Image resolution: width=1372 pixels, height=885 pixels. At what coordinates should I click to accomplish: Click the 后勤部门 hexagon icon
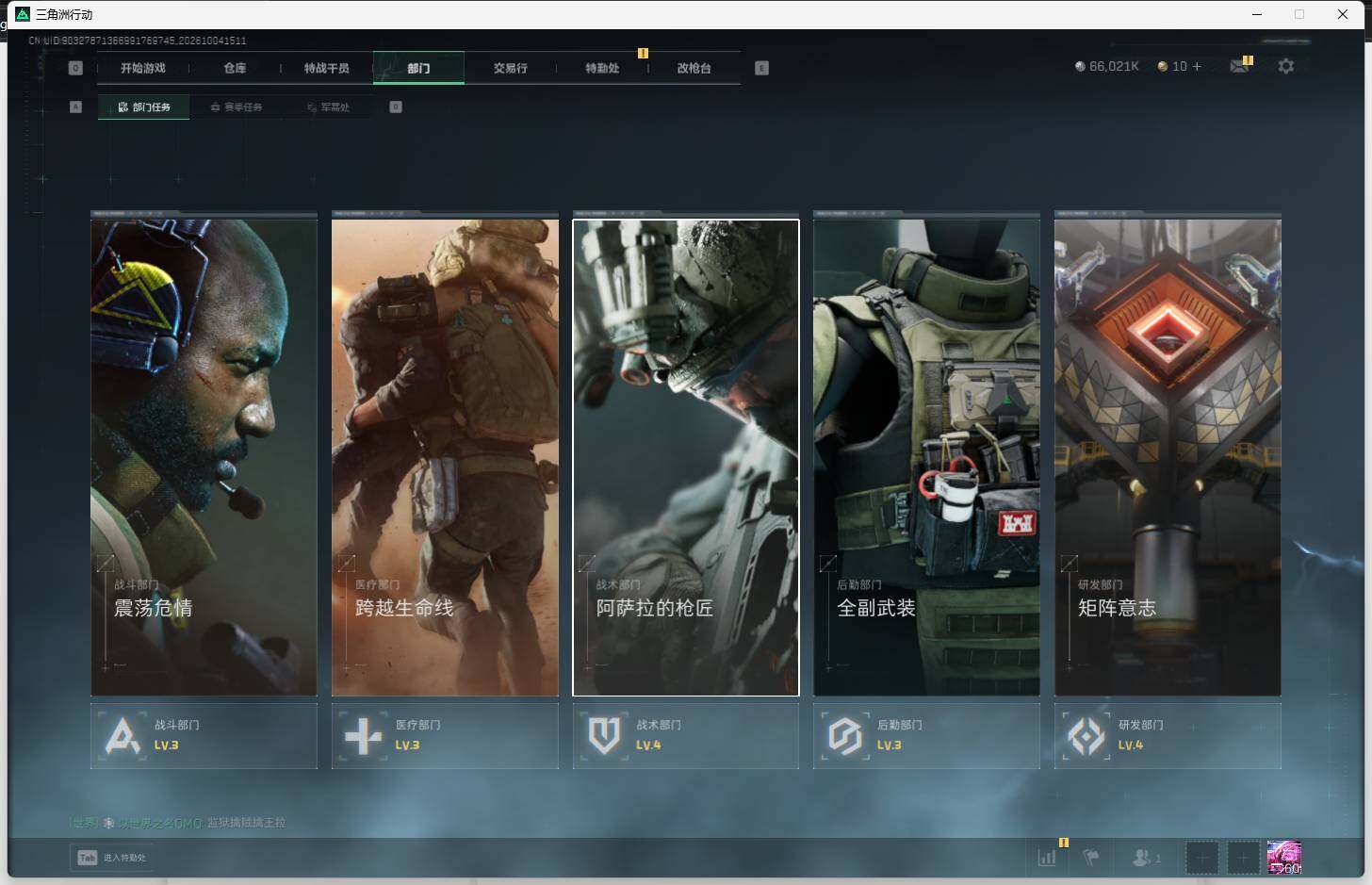[845, 736]
